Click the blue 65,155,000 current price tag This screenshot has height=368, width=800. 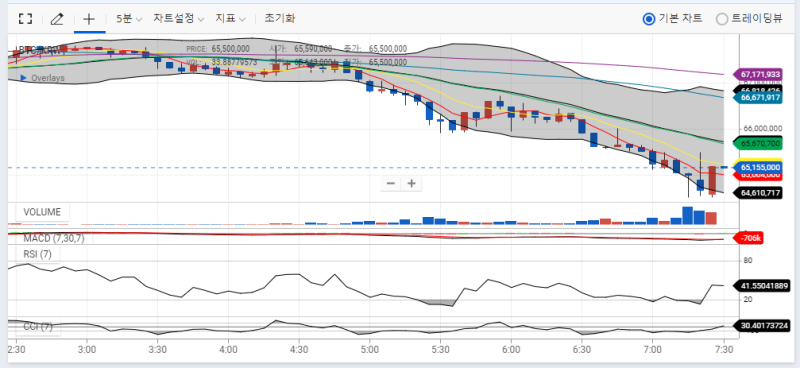pyautogui.click(x=758, y=167)
